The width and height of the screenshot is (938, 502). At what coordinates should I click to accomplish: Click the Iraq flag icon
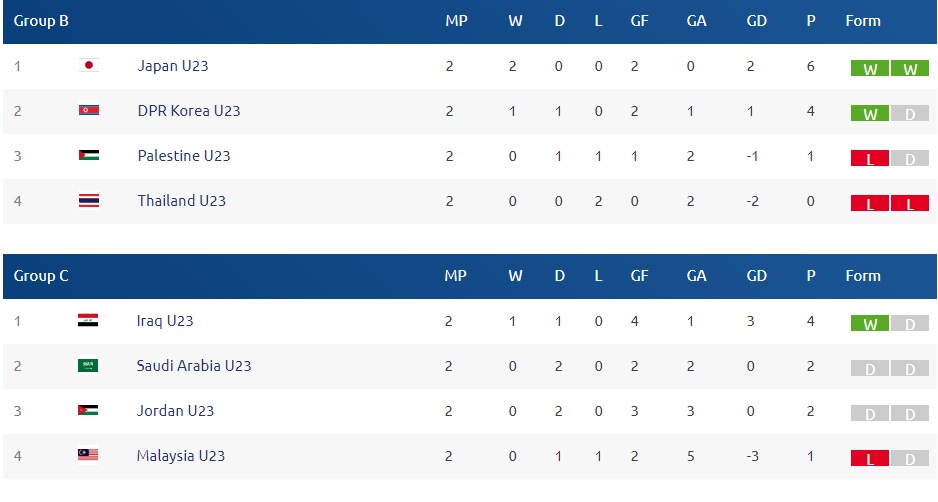(88, 321)
